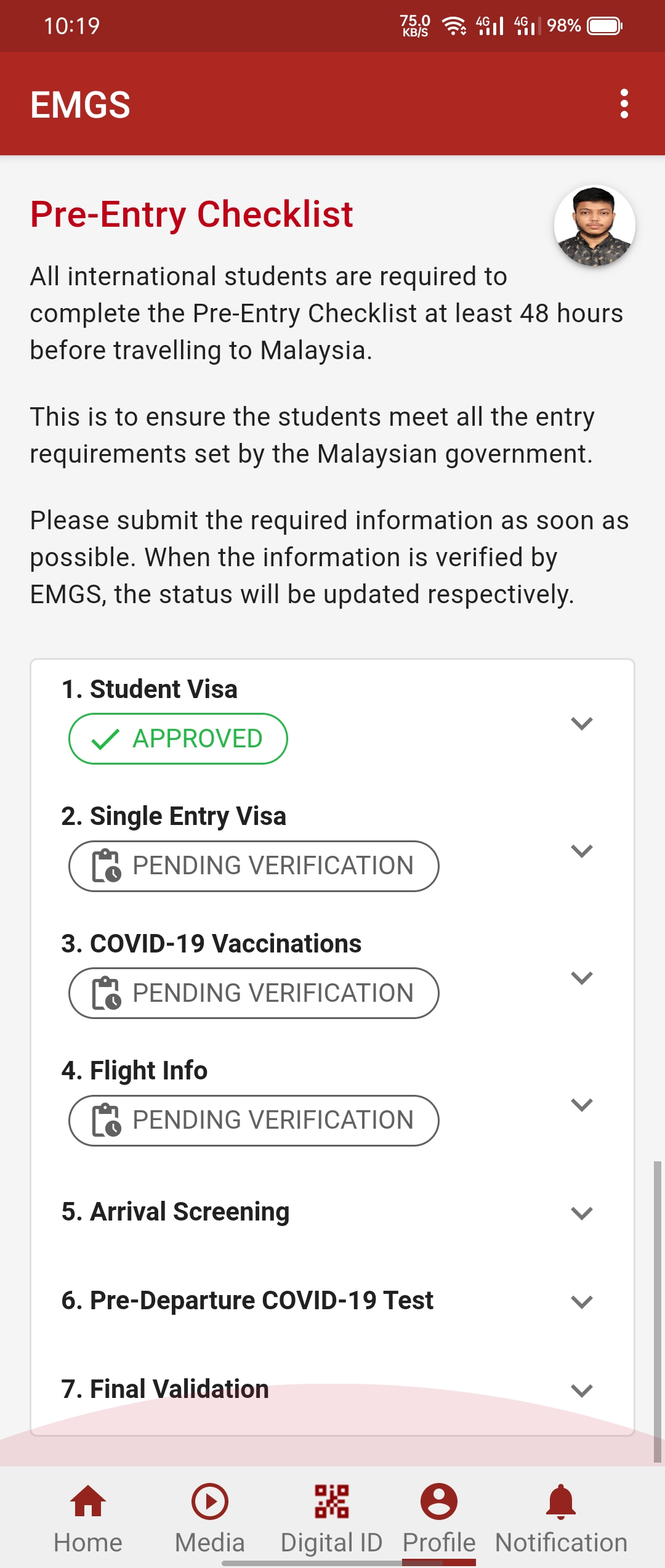This screenshot has width=665, height=1568.
Task: Tap the student profile photo
Action: pyautogui.click(x=594, y=226)
